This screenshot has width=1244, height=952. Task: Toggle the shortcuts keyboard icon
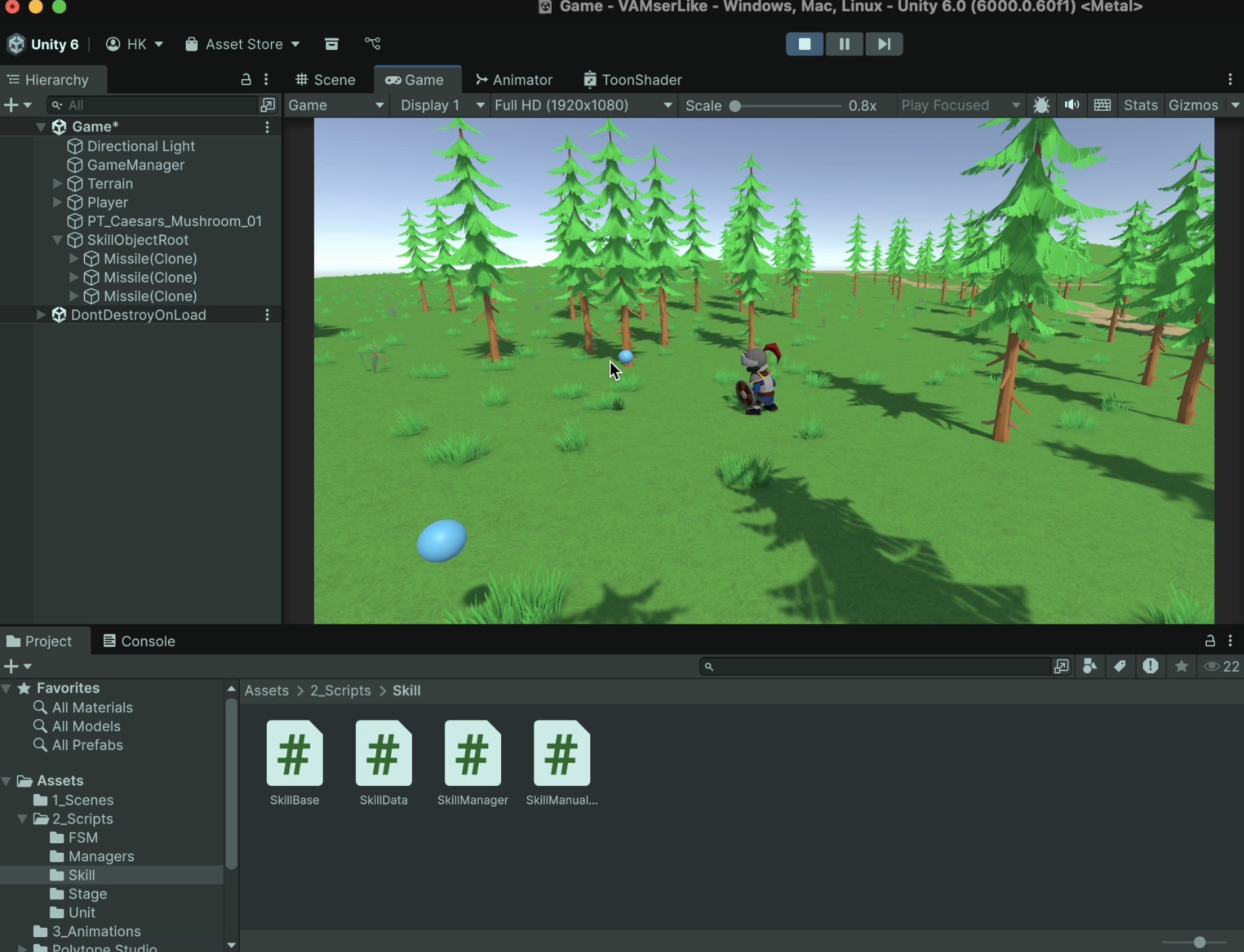pyautogui.click(x=1102, y=105)
